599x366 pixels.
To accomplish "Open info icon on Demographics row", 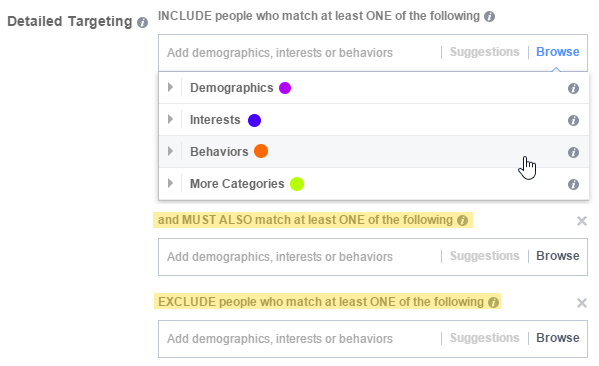I will [x=573, y=88].
